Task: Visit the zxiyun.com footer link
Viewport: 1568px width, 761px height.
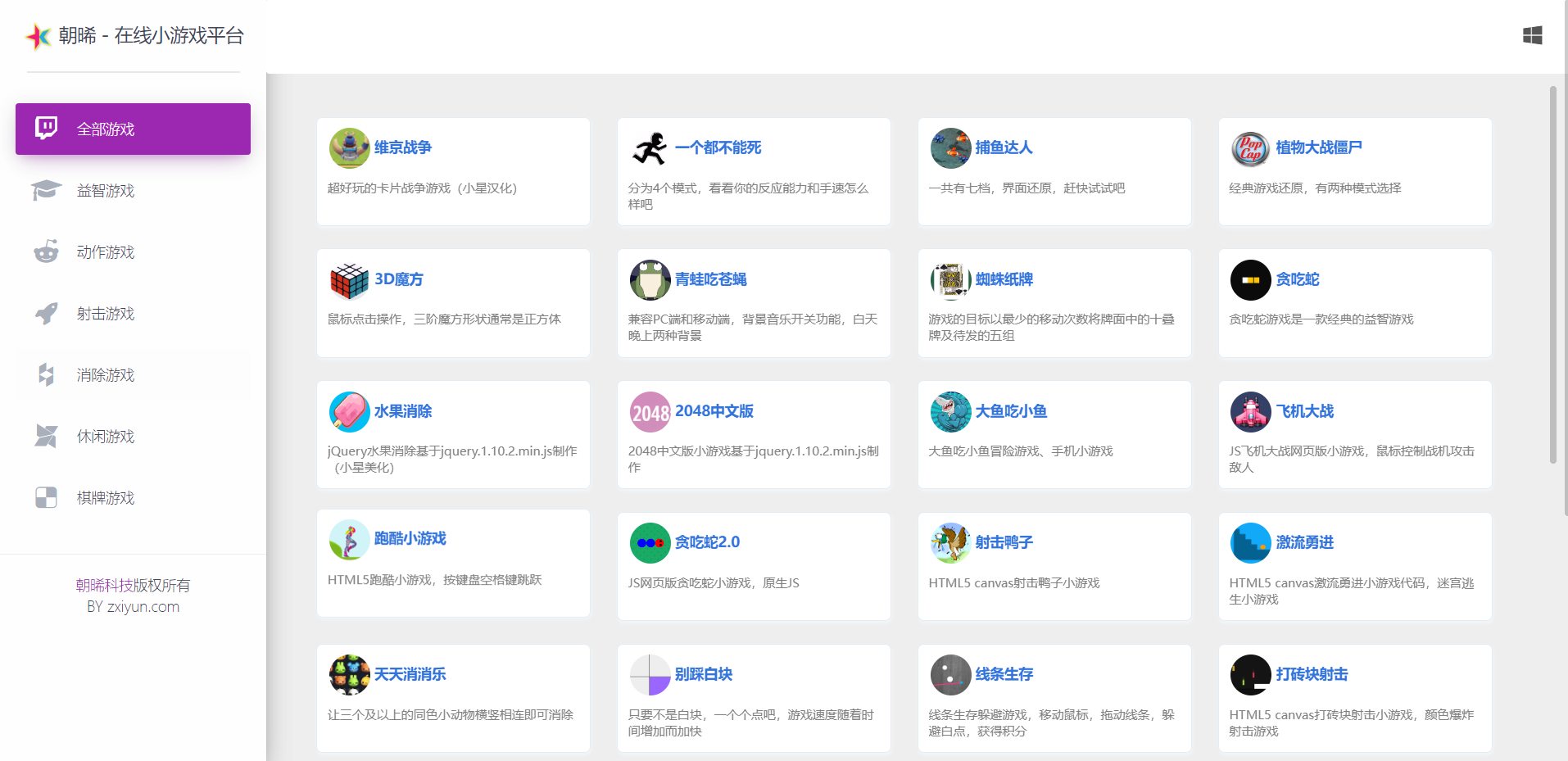Action: 144,606
